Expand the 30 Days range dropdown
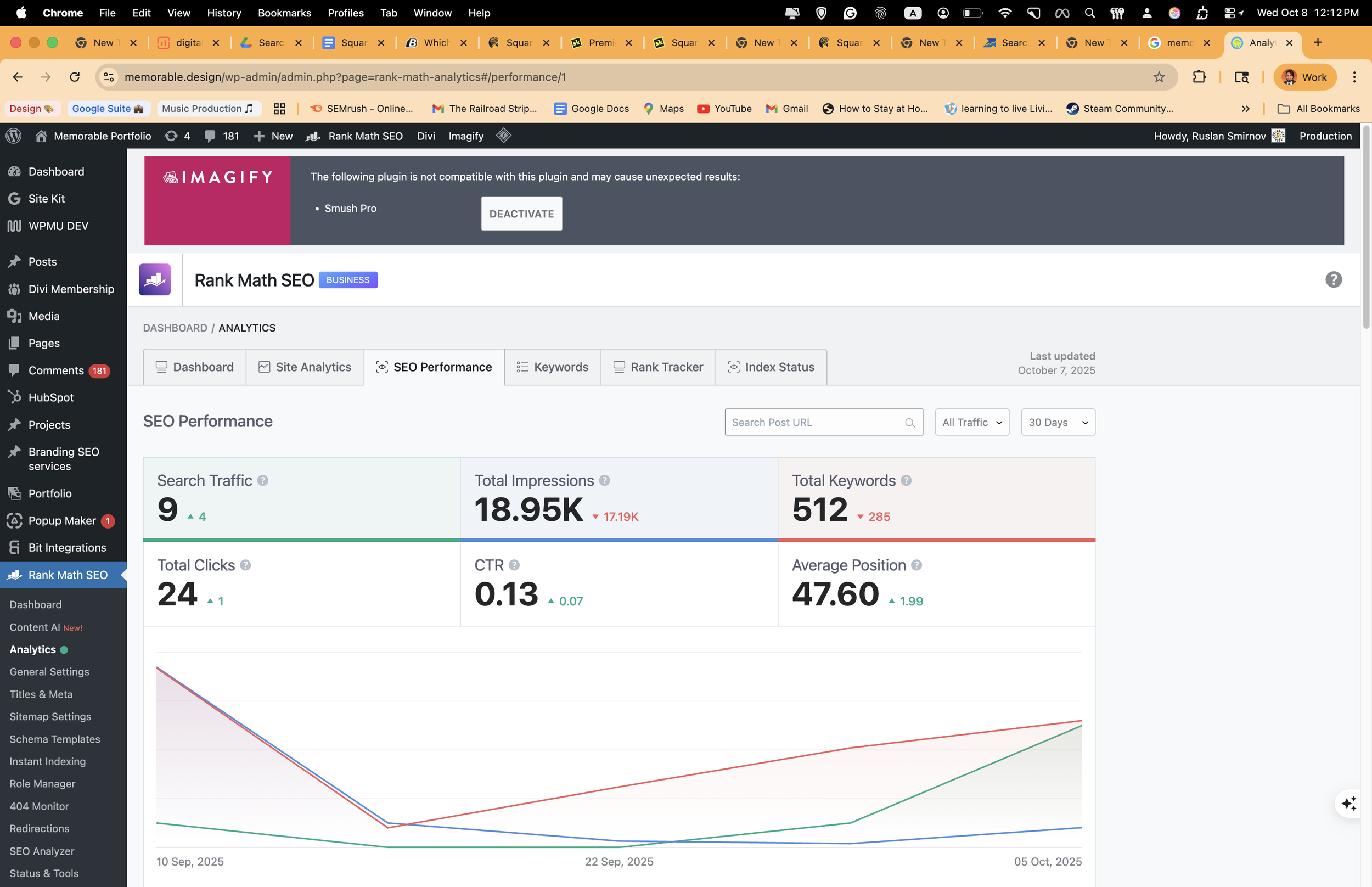This screenshot has height=887, width=1372. point(1058,422)
